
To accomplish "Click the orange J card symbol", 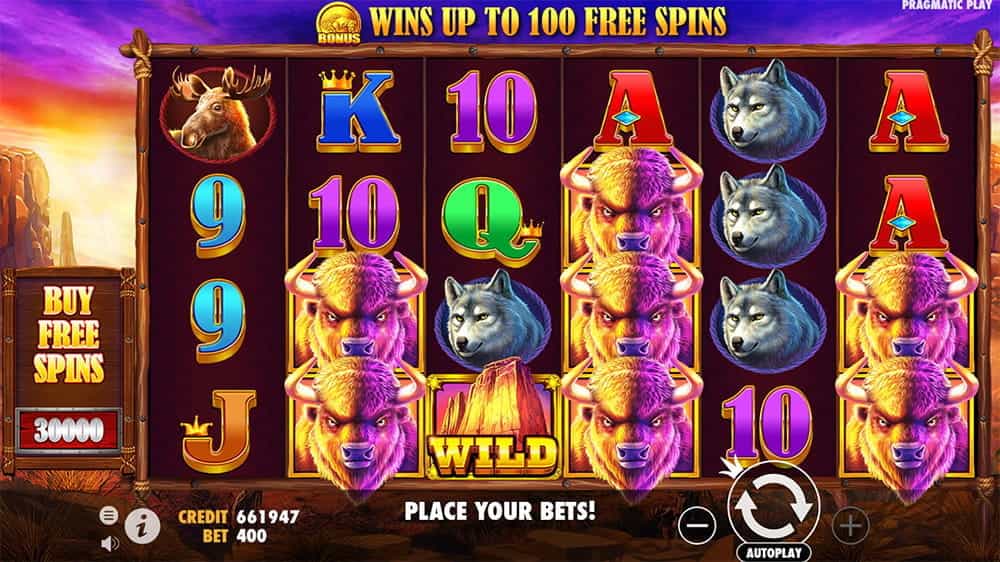I will click(219, 431).
